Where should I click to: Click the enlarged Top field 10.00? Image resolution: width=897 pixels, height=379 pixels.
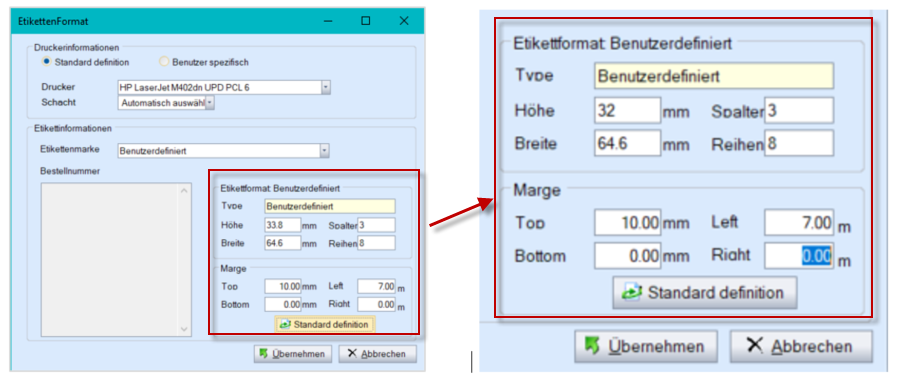point(627,222)
